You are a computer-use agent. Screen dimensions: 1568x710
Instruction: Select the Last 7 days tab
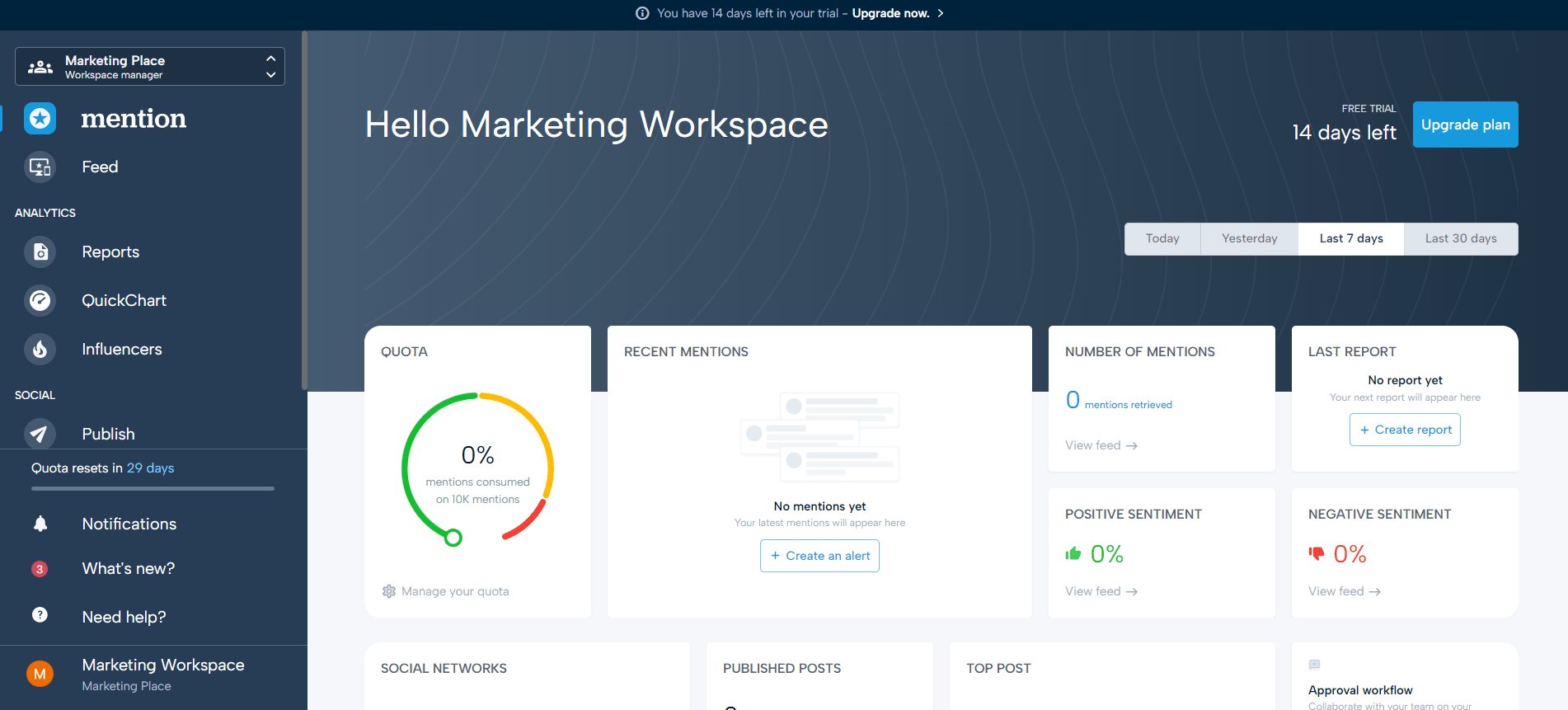pos(1351,238)
